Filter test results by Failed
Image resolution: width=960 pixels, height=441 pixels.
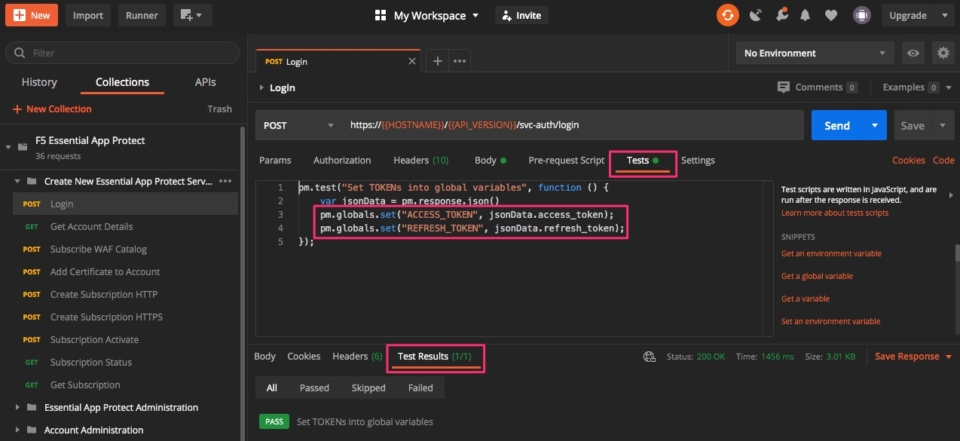421,388
